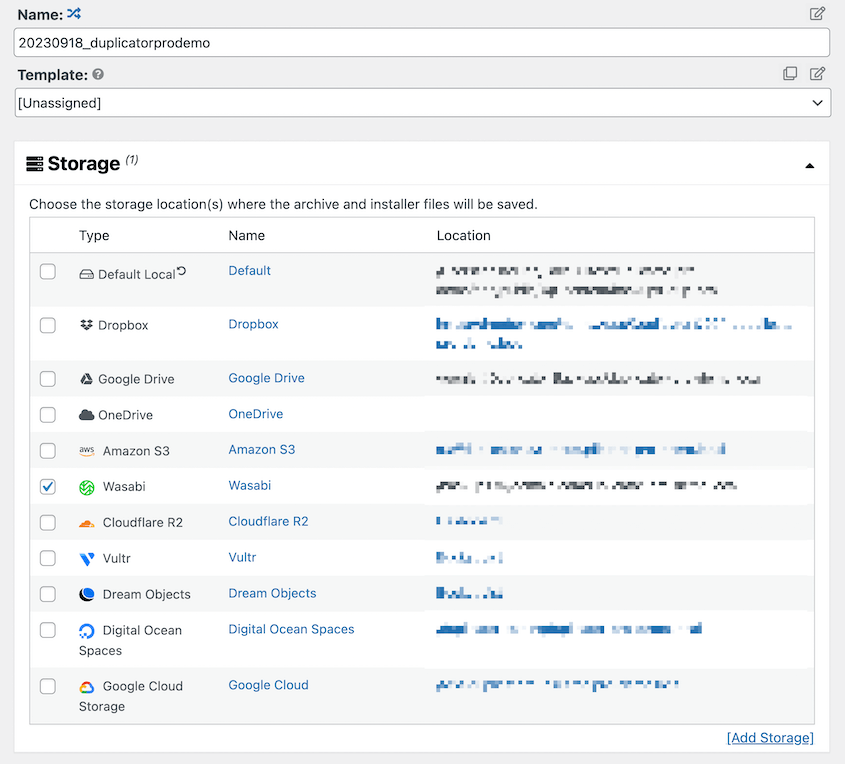Open the Dream Objects name link
The width and height of the screenshot is (845, 764).
point(272,593)
